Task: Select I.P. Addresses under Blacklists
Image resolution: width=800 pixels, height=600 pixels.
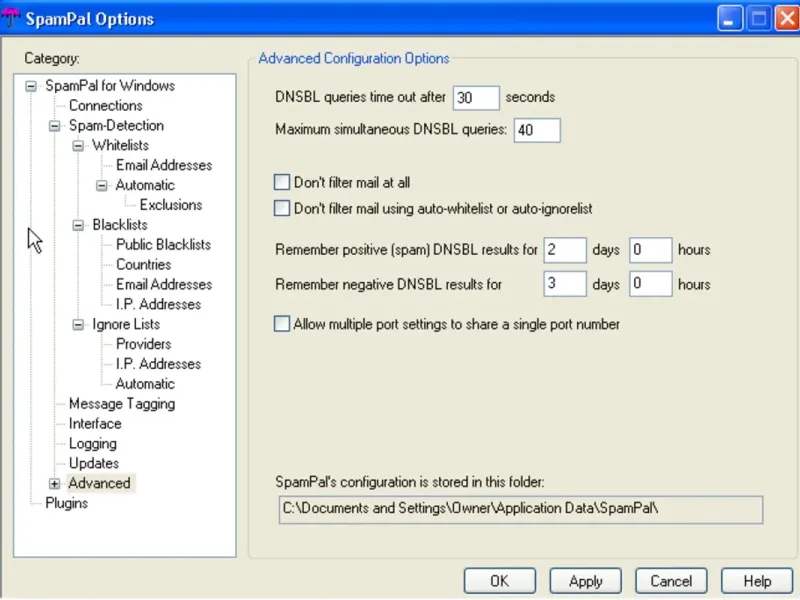Action: point(158,304)
